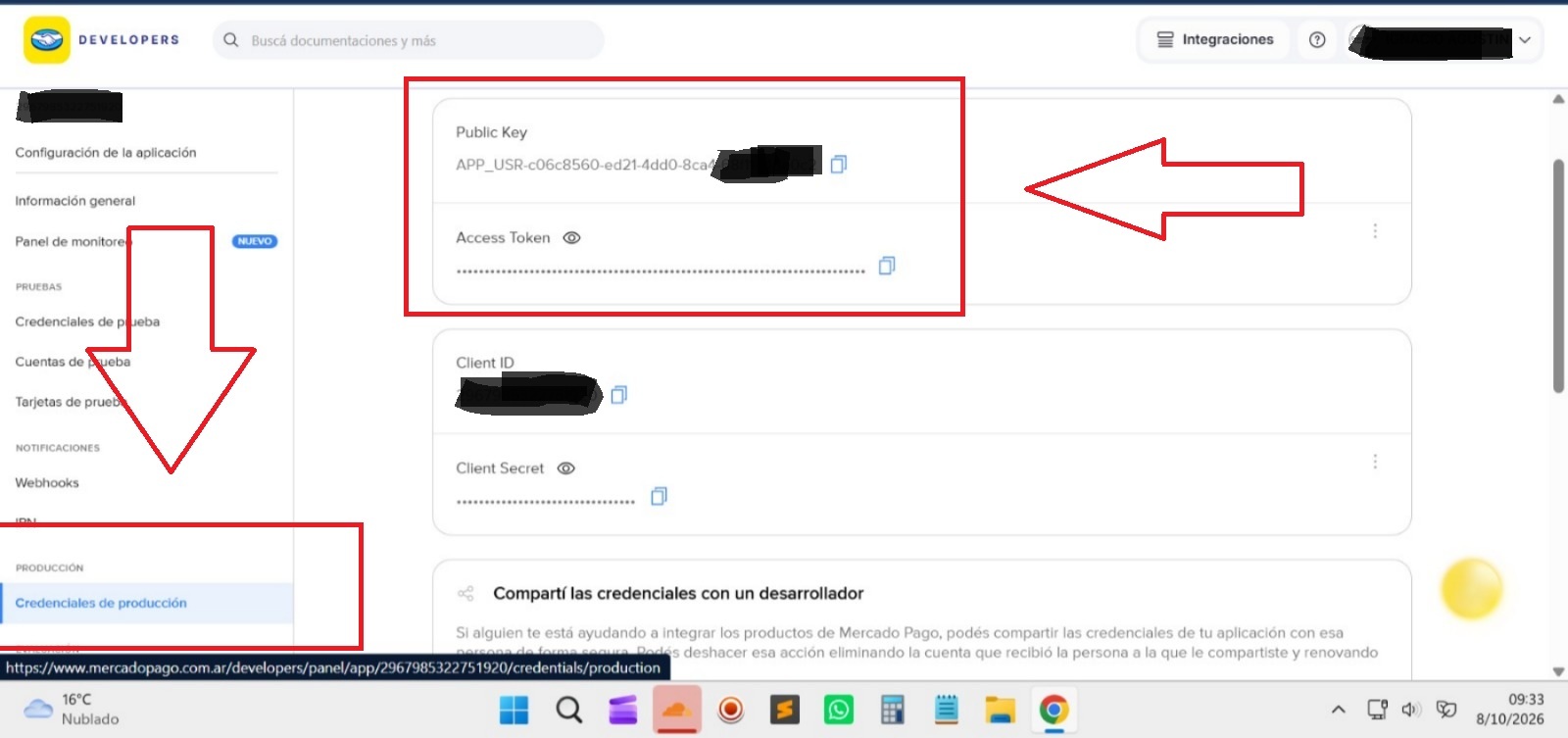Screen dimensions: 1568x738
Task: Open Cuentas de prueba page
Action: point(73,362)
